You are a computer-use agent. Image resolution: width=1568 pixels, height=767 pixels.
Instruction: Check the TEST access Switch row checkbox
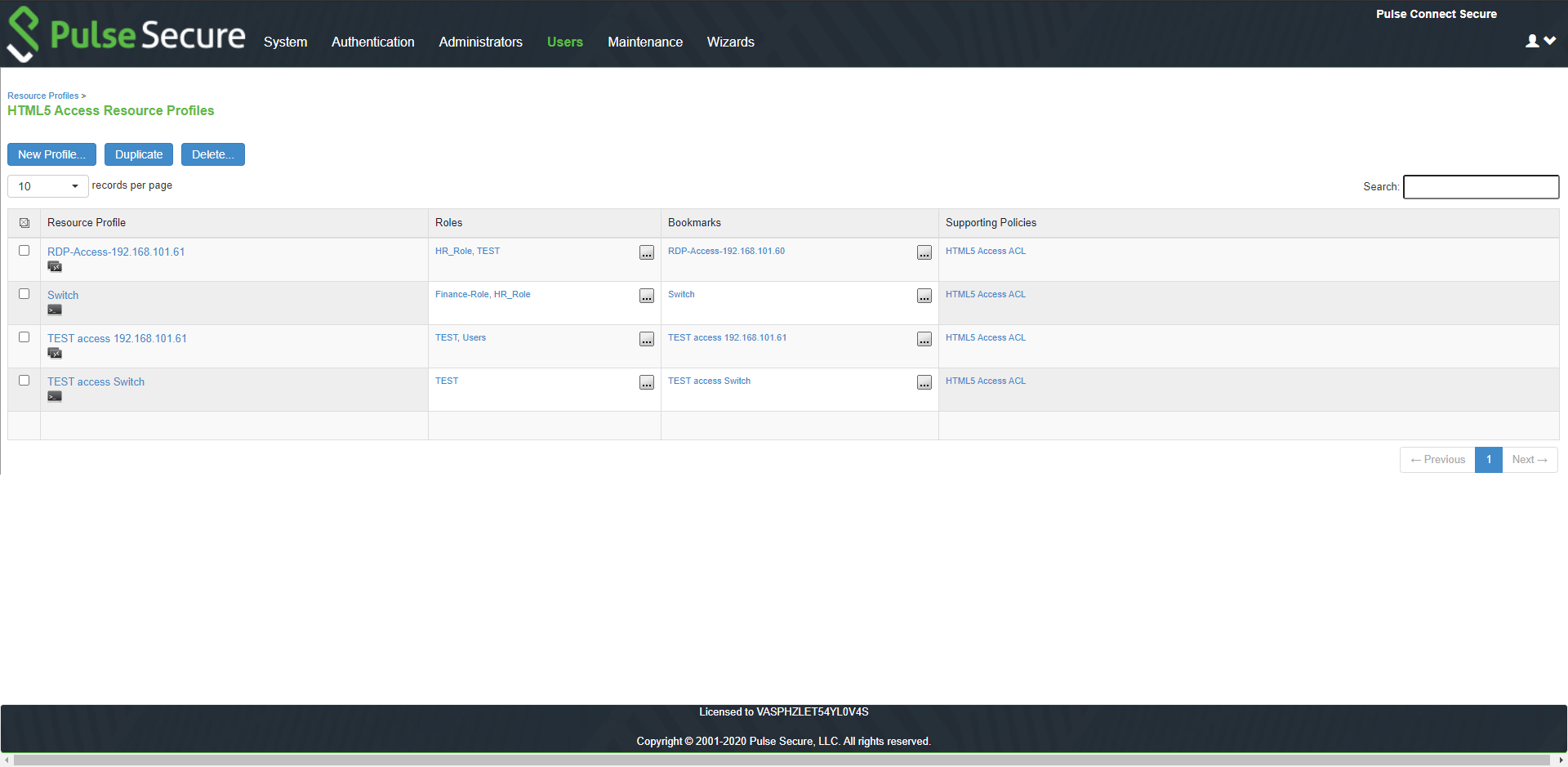[24, 381]
